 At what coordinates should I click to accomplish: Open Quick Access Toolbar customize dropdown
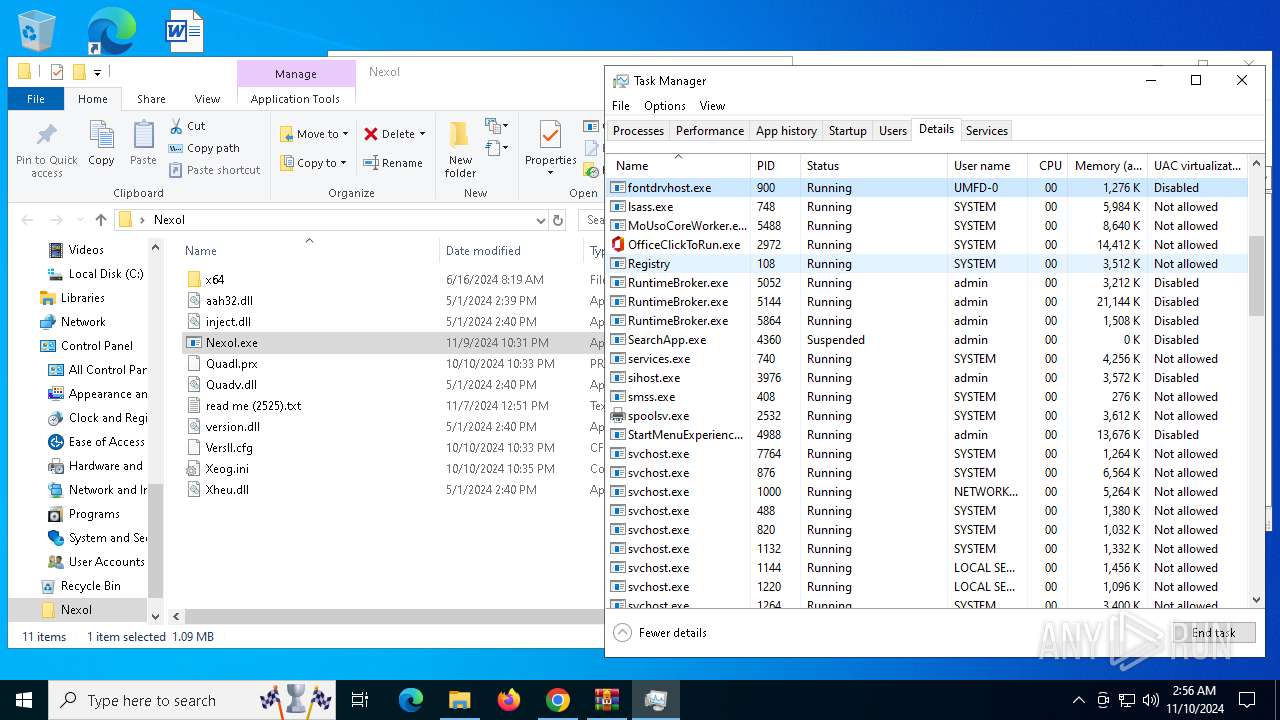pyautogui.click(x=97, y=72)
